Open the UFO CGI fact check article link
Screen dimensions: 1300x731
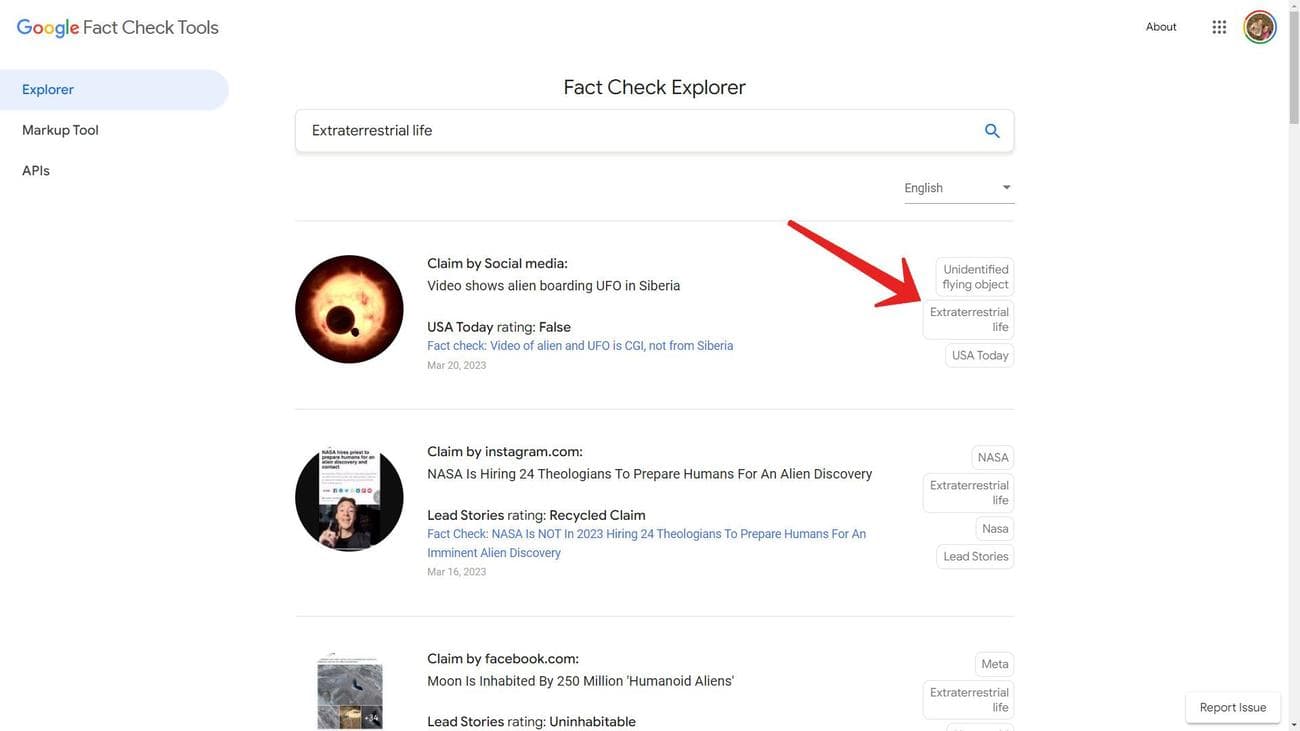[x=580, y=346]
